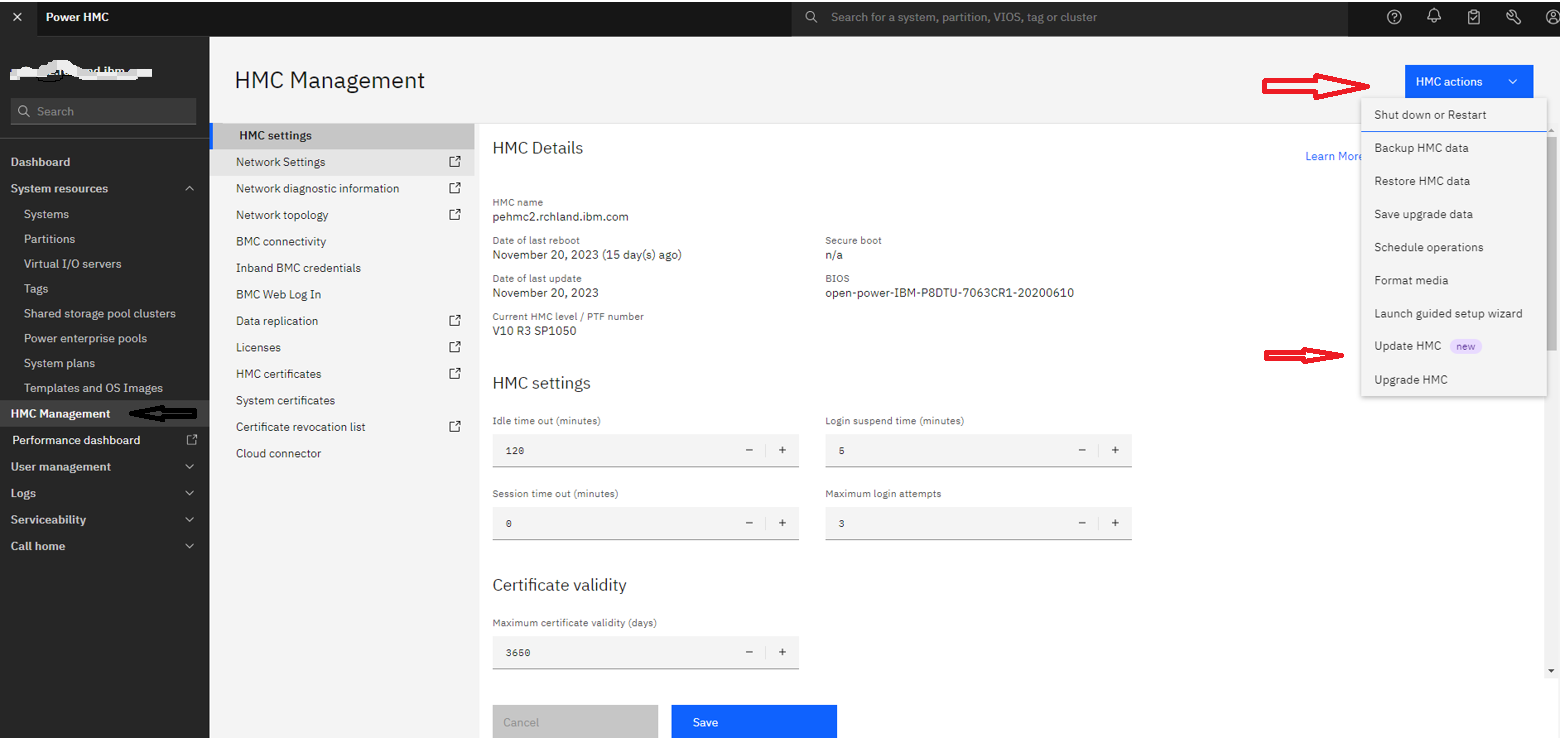1560x741 pixels.
Task: Open System plans in the sidebar
Action: 59,363
